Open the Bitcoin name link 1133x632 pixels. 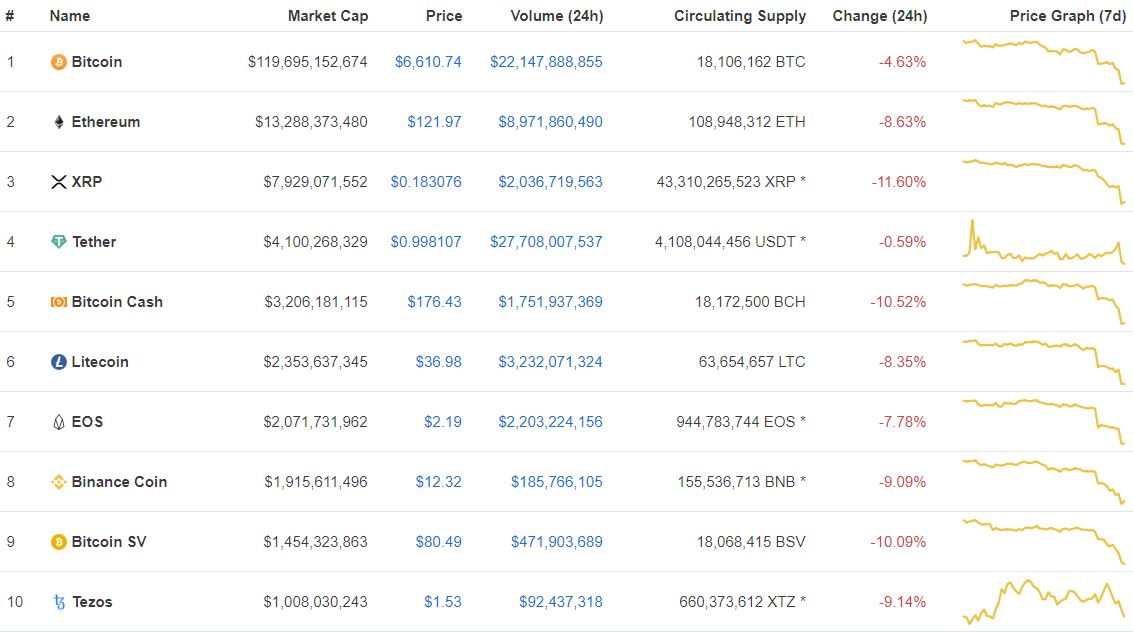[x=97, y=62]
